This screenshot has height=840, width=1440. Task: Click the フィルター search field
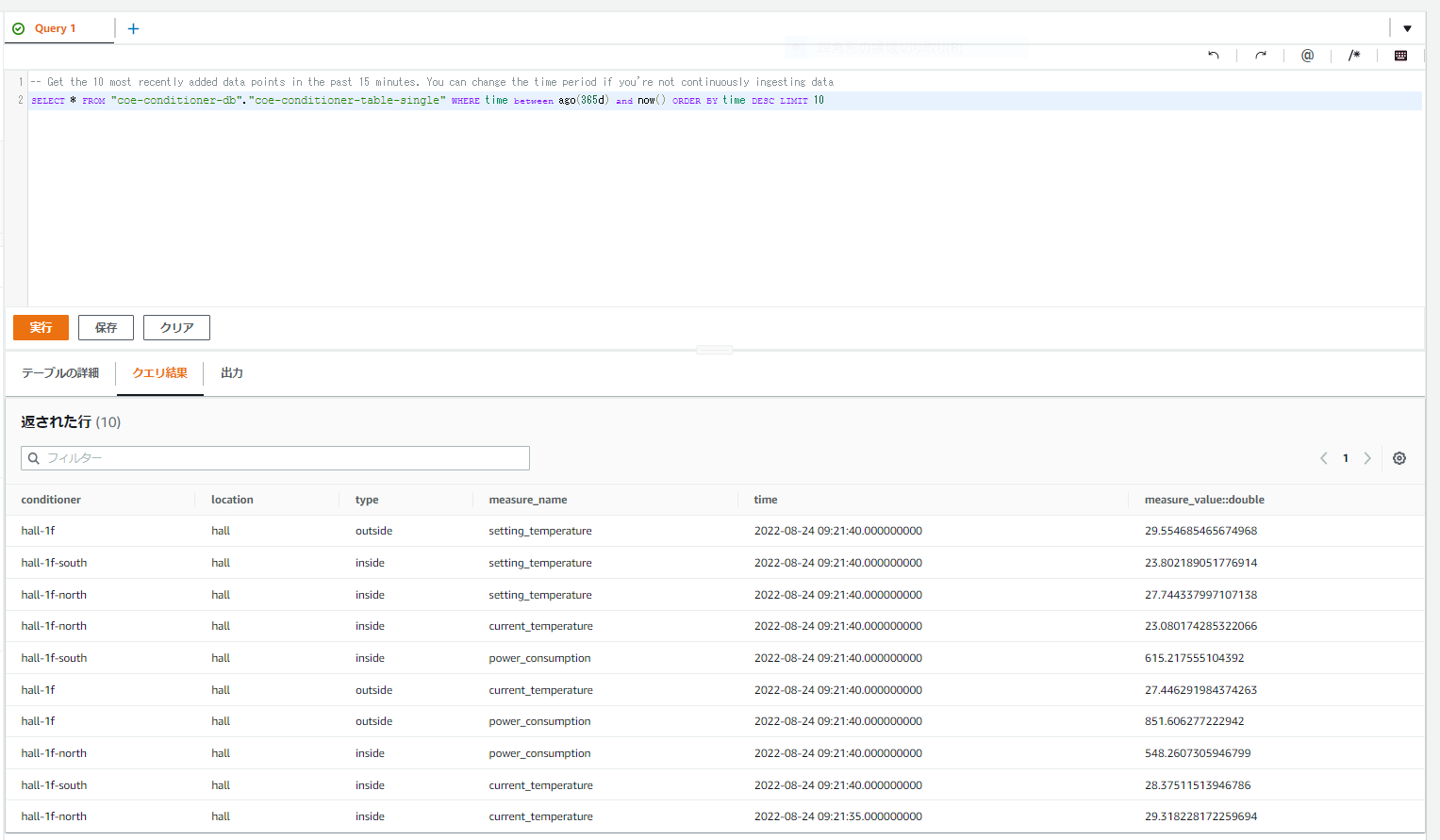[275, 458]
